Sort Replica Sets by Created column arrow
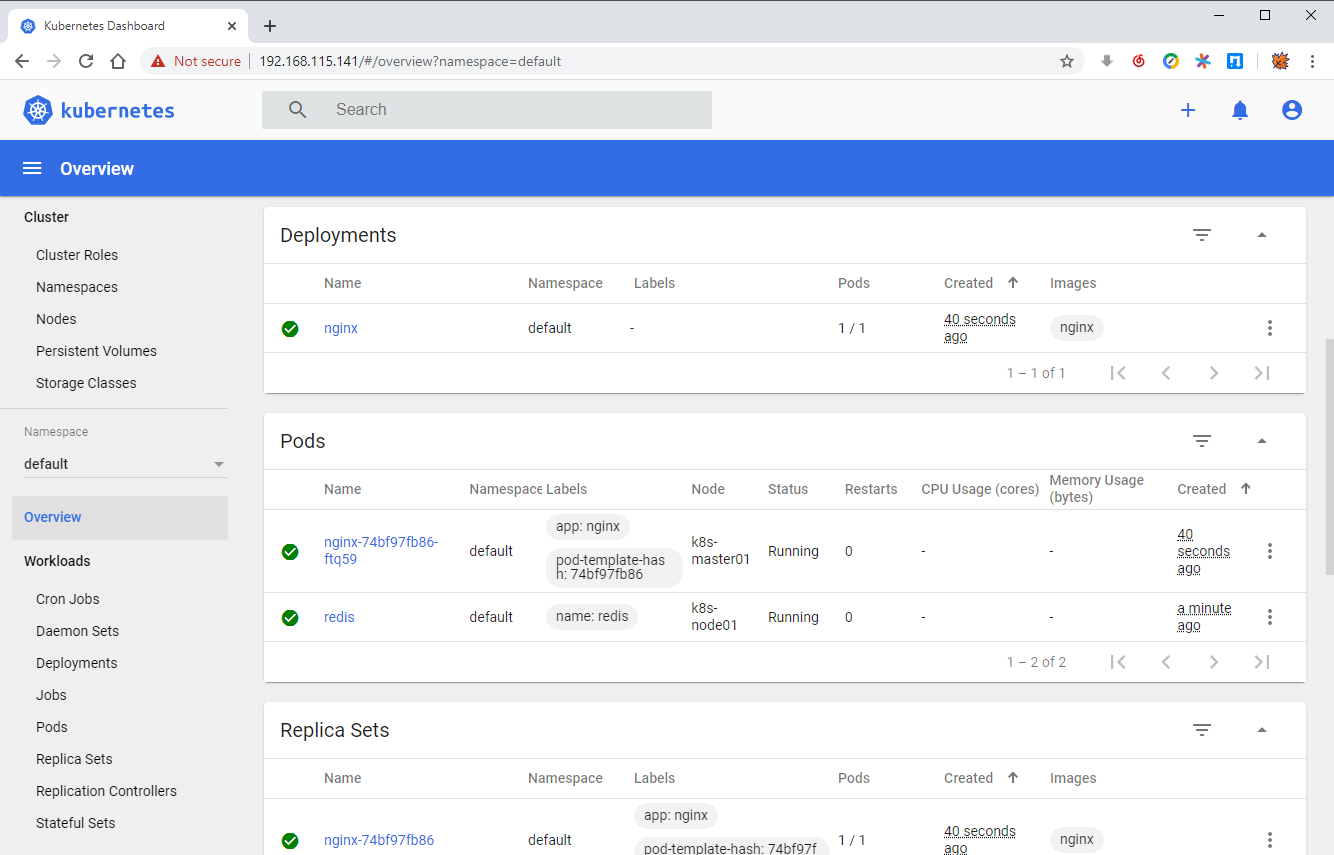This screenshot has height=855, width=1334. pos(1013,778)
